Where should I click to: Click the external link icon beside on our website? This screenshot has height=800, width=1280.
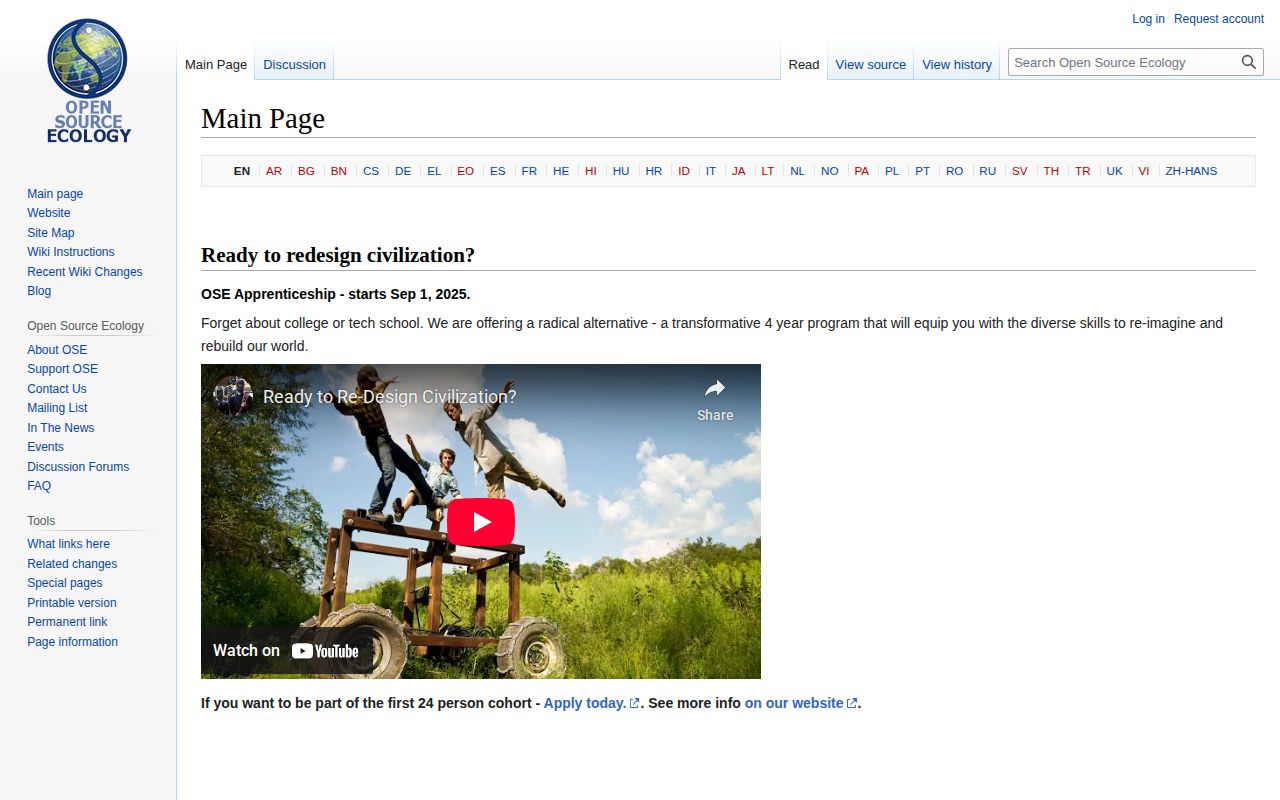851,703
